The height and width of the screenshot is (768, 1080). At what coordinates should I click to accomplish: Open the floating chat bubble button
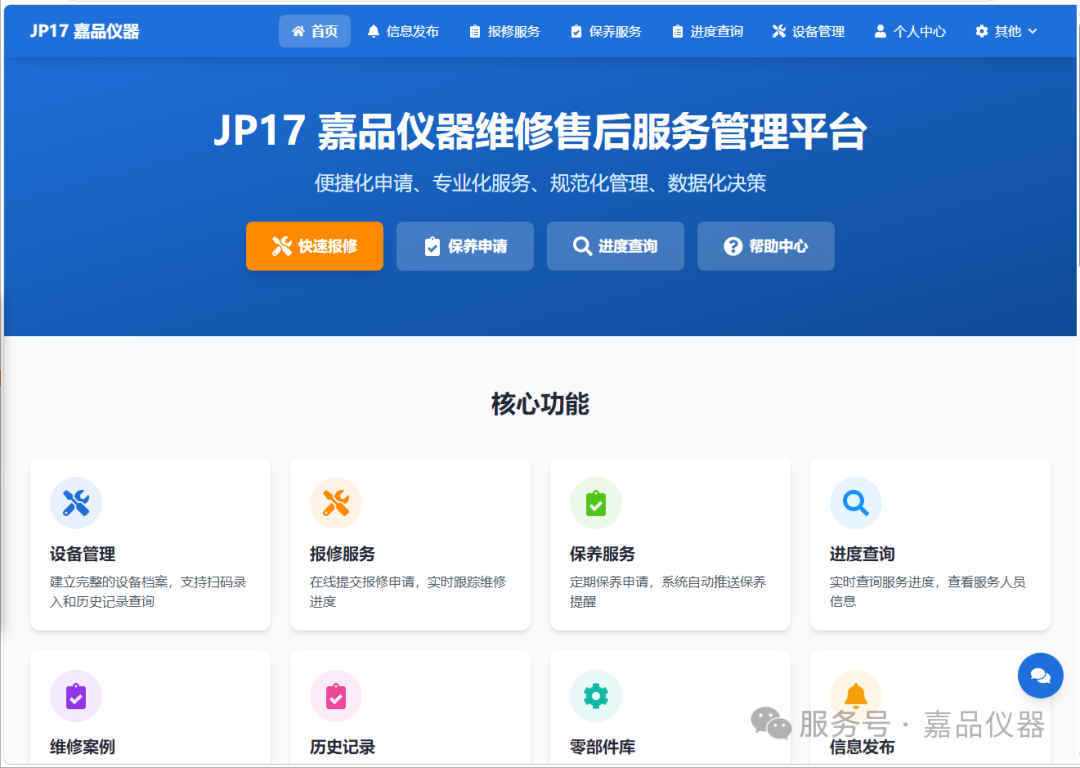pos(1040,676)
